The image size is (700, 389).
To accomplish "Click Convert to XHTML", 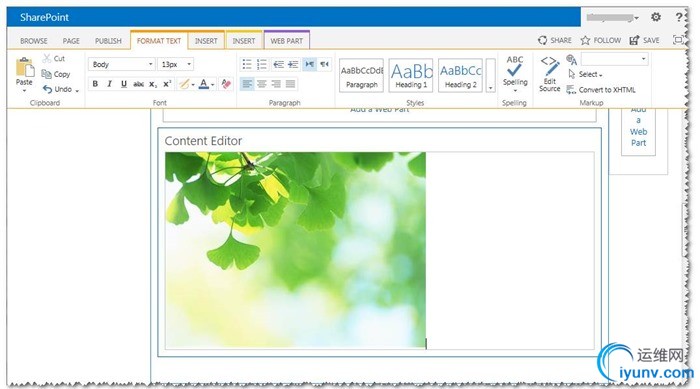I will tap(601, 90).
